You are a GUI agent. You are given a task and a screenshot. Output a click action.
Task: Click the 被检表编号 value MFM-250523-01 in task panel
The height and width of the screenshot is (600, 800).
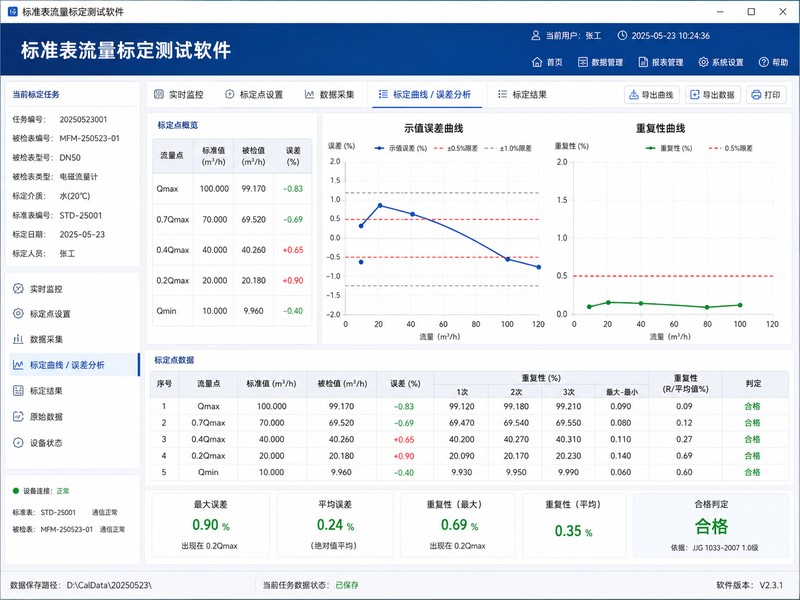click(89, 138)
